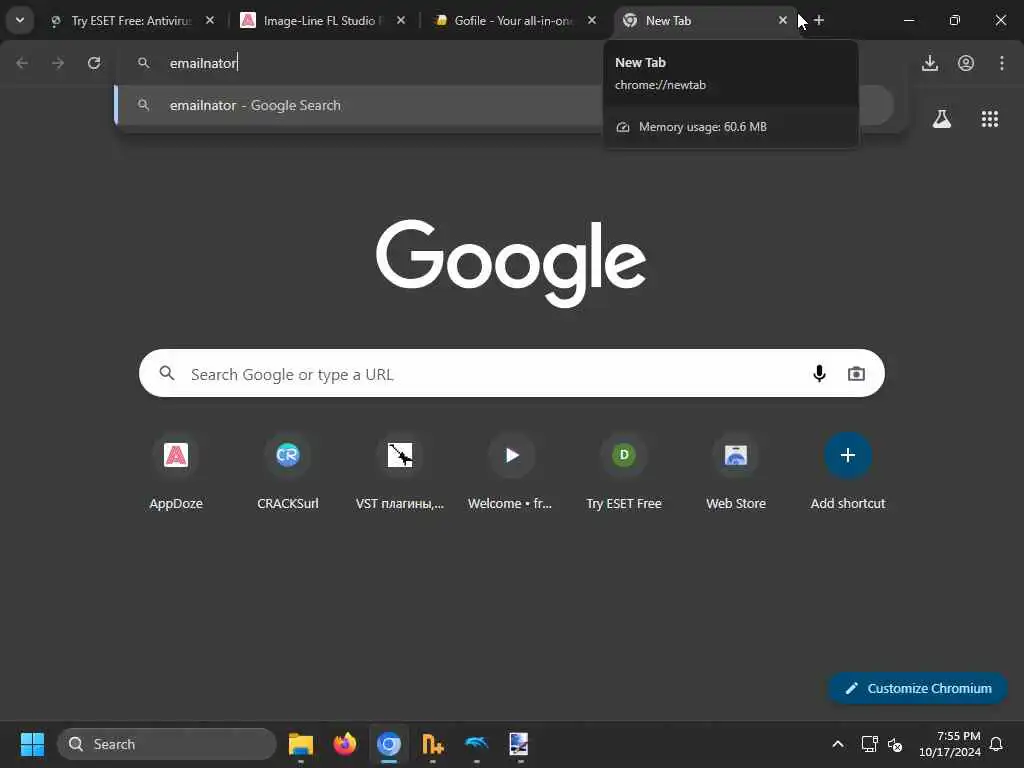Viewport: 1024px width, 768px height.
Task: Open the tab search dropdown arrow
Action: tap(20, 20)
